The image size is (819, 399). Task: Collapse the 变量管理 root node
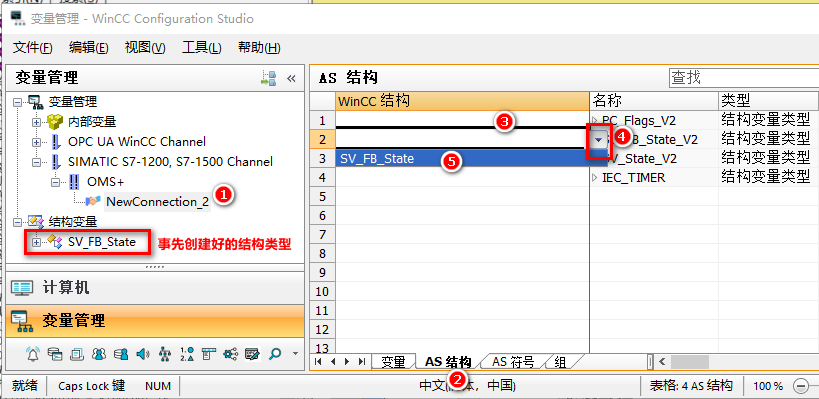19,102
